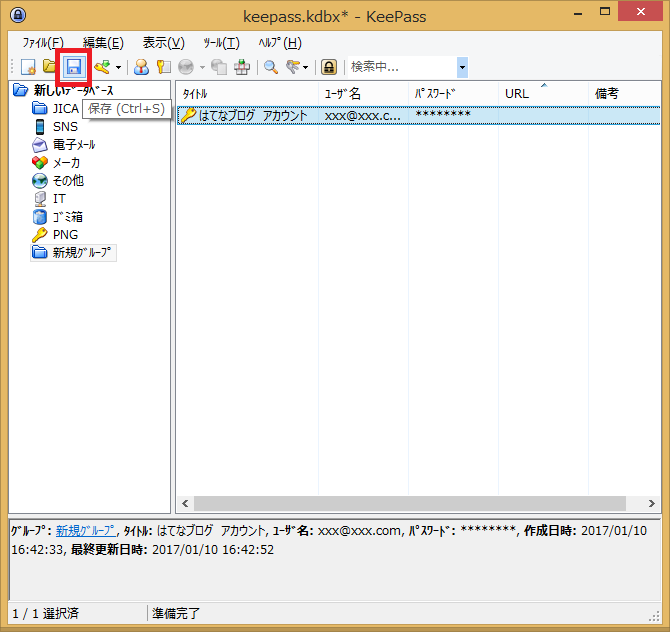Click the Copy URLs toolbar icon
This screenshot has height=632, width=670.
[x=219, y=67]
